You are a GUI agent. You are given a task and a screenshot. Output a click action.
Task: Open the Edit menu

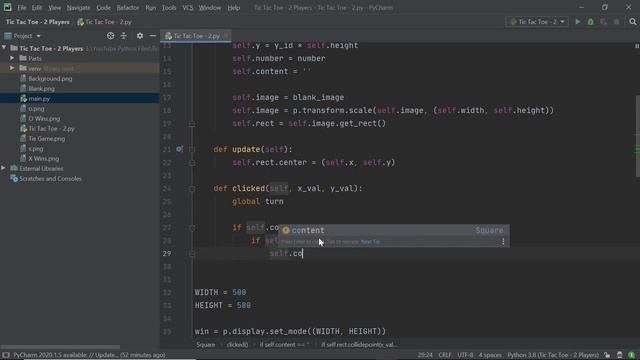click(37, 8)
